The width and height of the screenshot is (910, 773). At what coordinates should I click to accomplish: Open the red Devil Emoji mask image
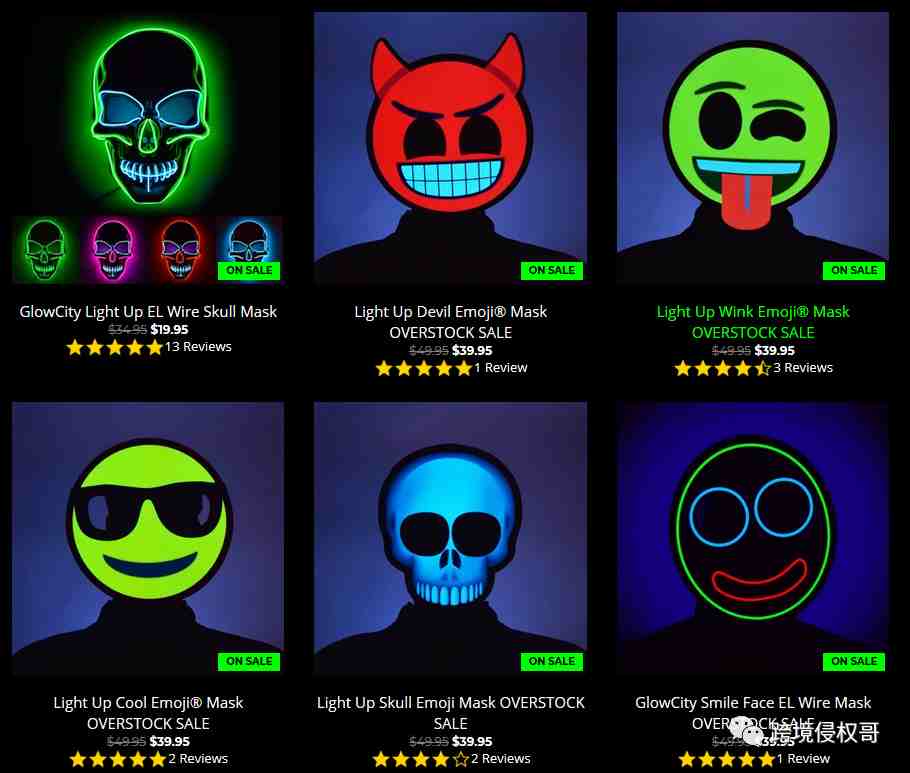(x=450, y=147)
